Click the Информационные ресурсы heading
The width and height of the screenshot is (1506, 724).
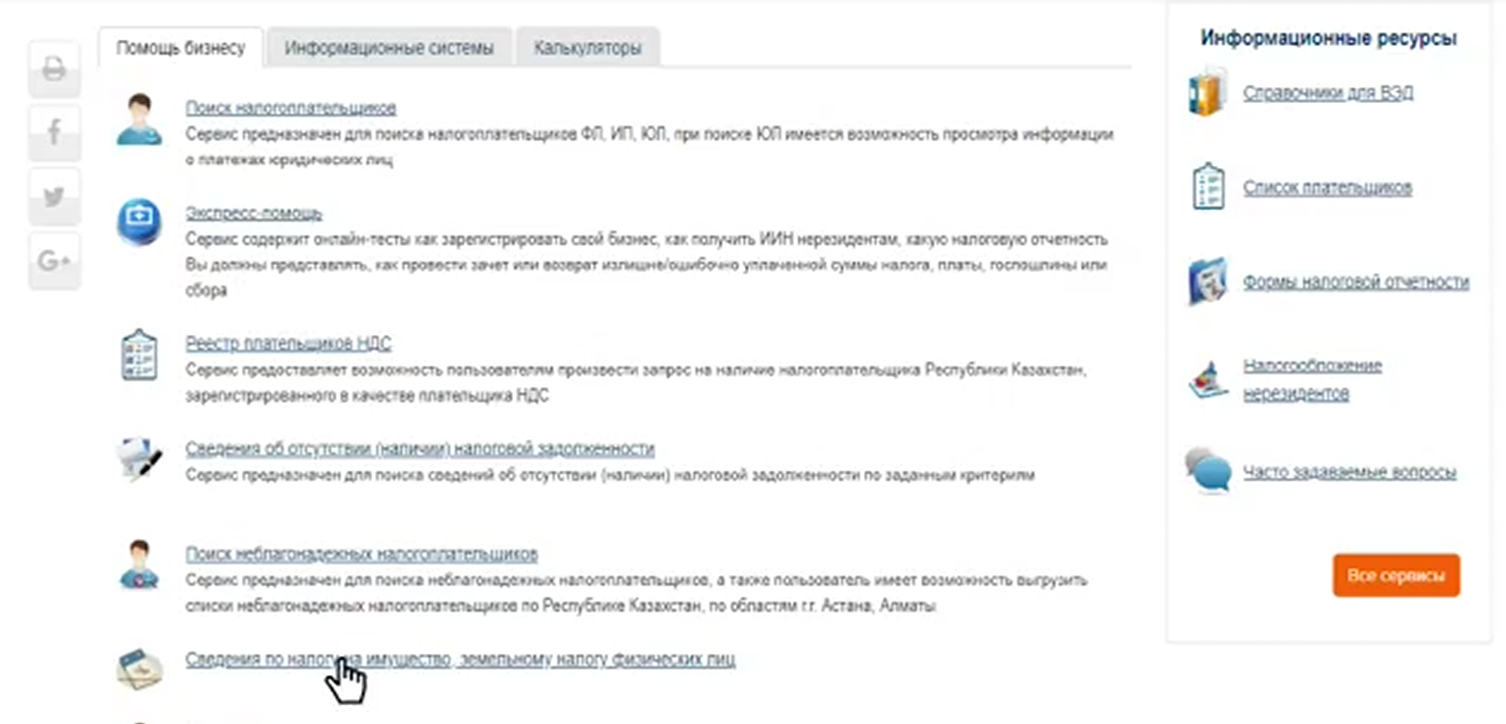click(1328, 38)
